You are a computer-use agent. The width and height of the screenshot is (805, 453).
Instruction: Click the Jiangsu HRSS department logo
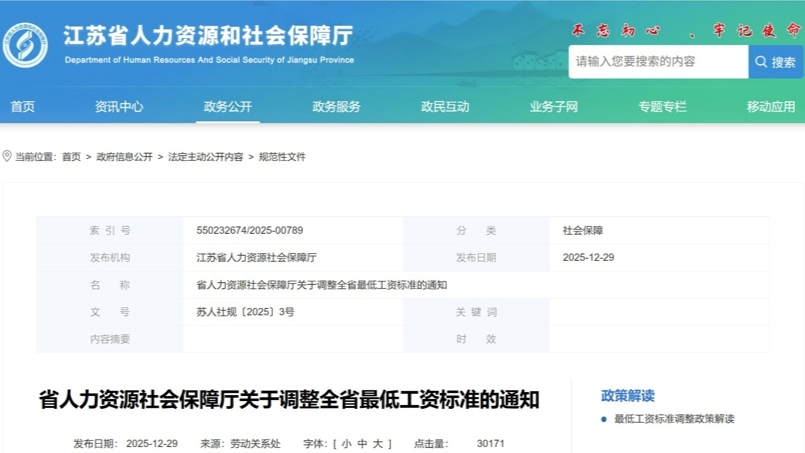pyautogui.click(x=27, y=45)
